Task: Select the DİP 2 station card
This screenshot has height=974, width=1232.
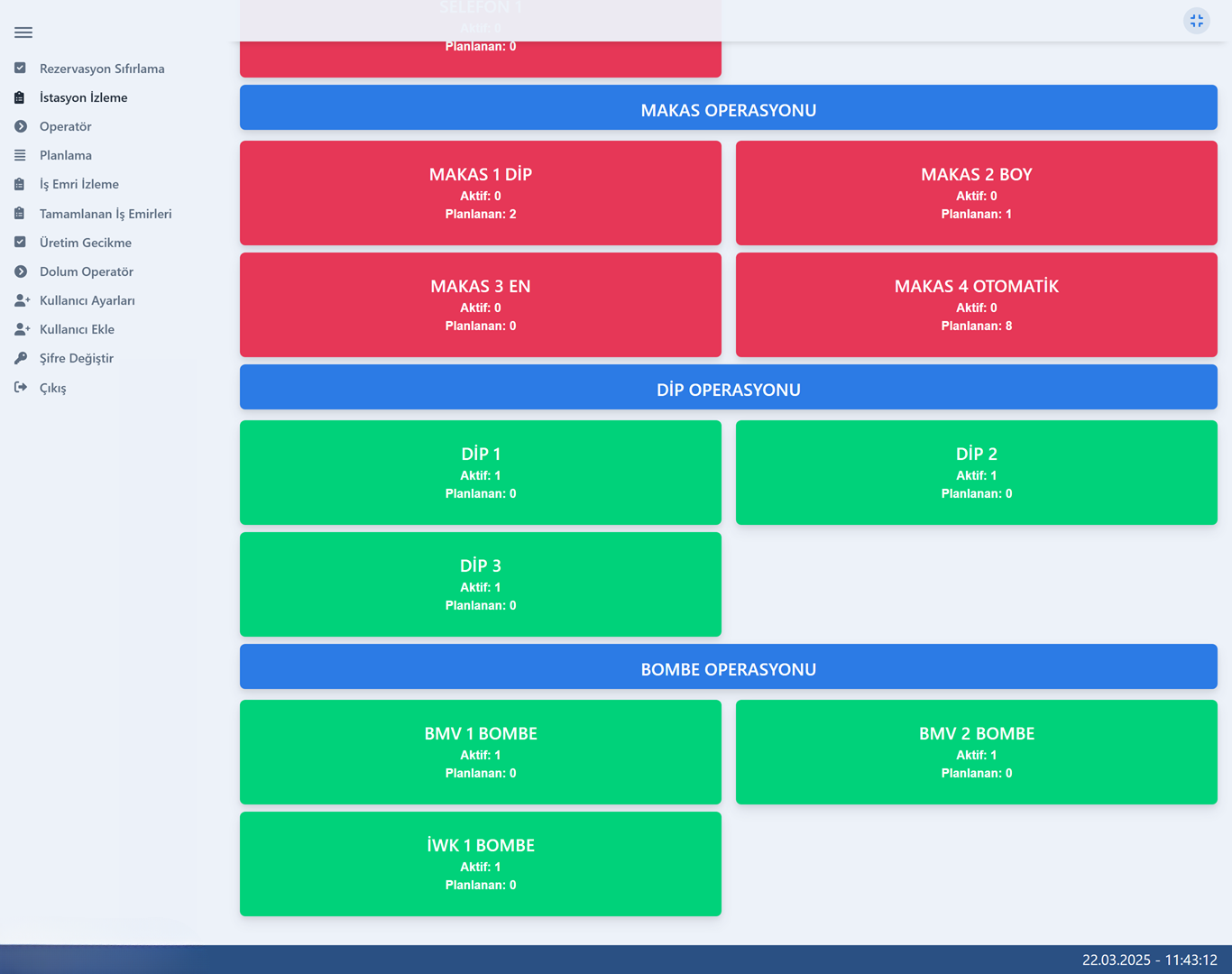Action: click(x=977, y=473)
